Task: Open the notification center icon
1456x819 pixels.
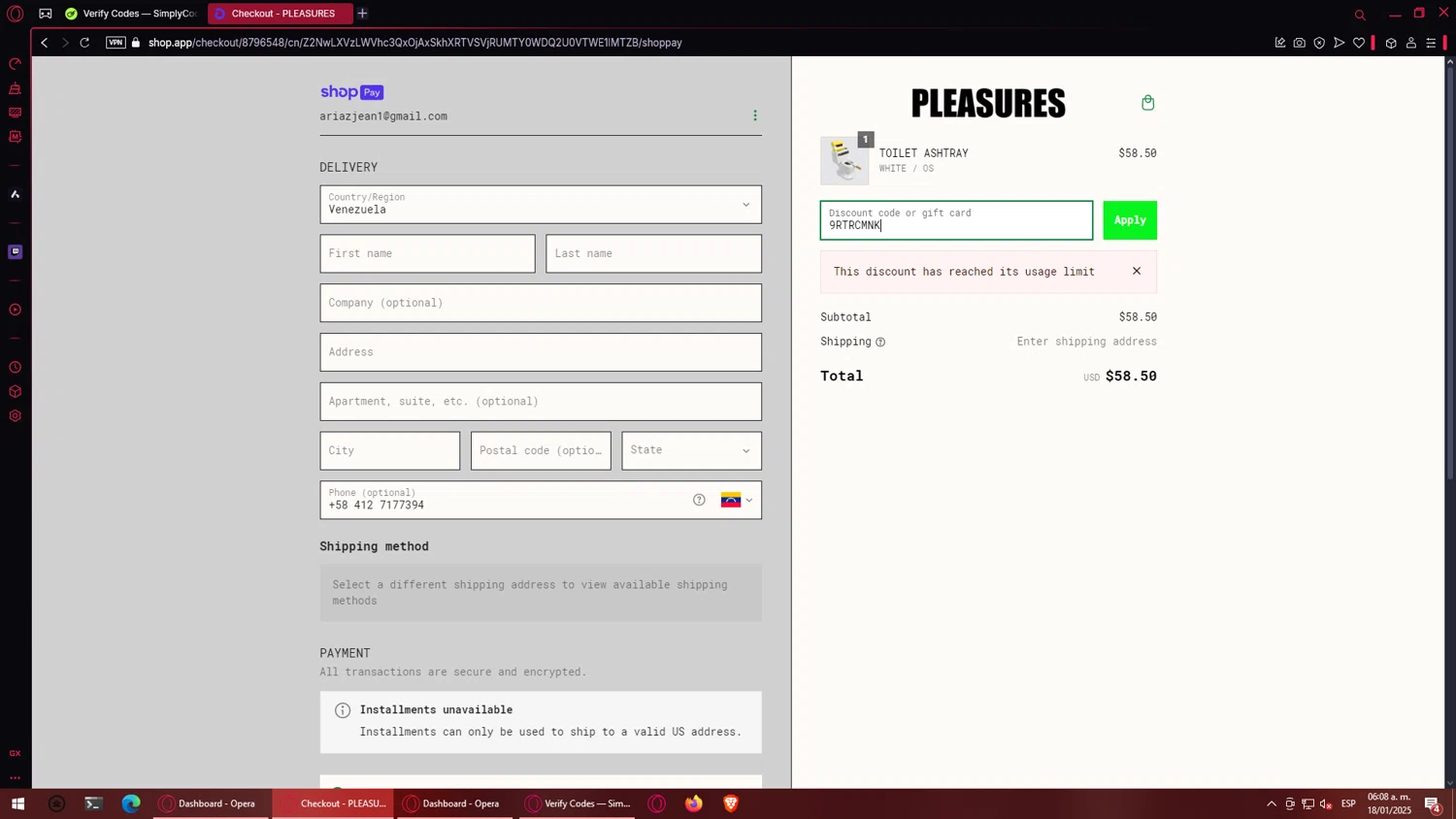Action: click(1433, 803)
